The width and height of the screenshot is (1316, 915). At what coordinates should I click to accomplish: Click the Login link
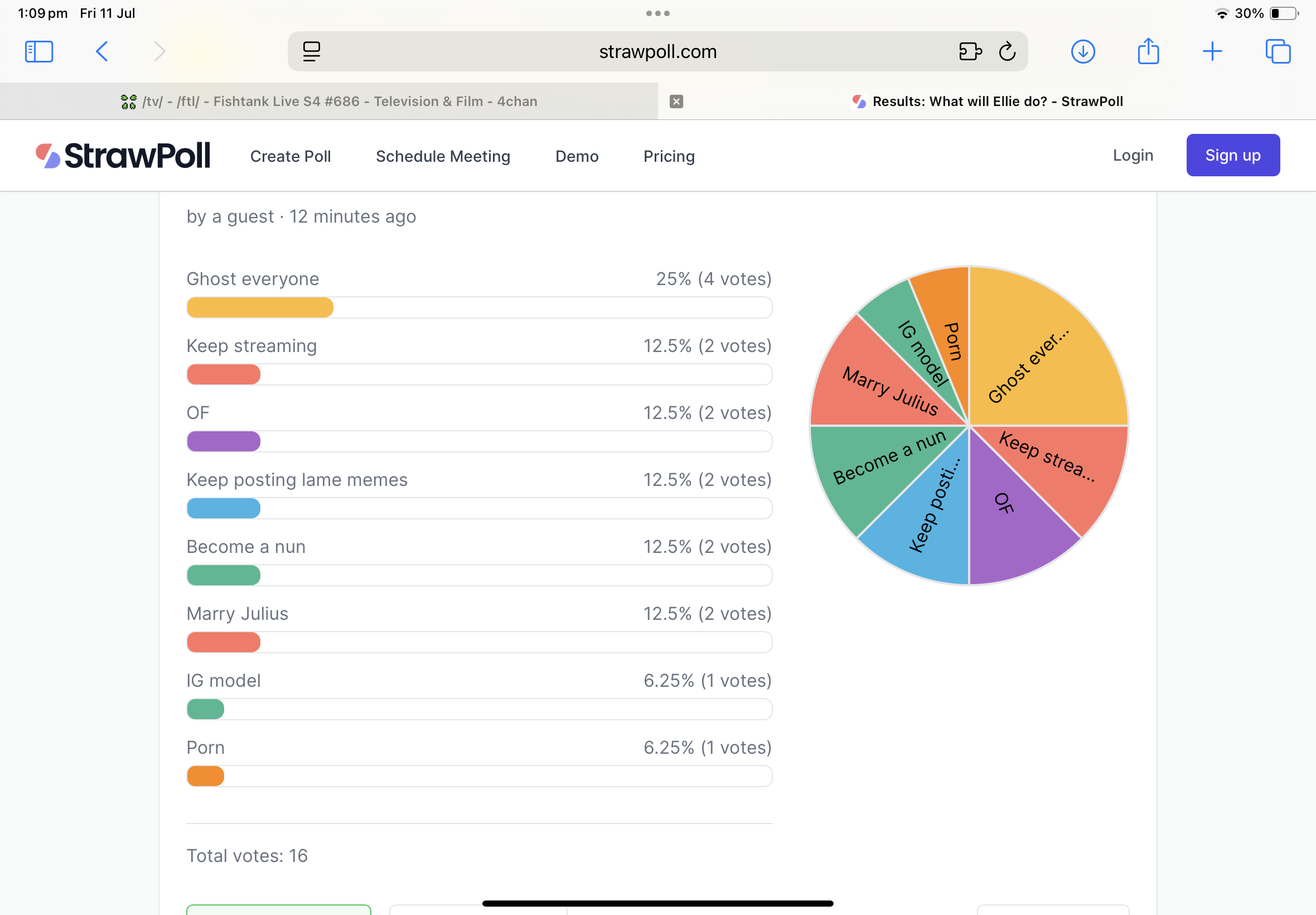pyautogui.click(x=1133, y=155)
